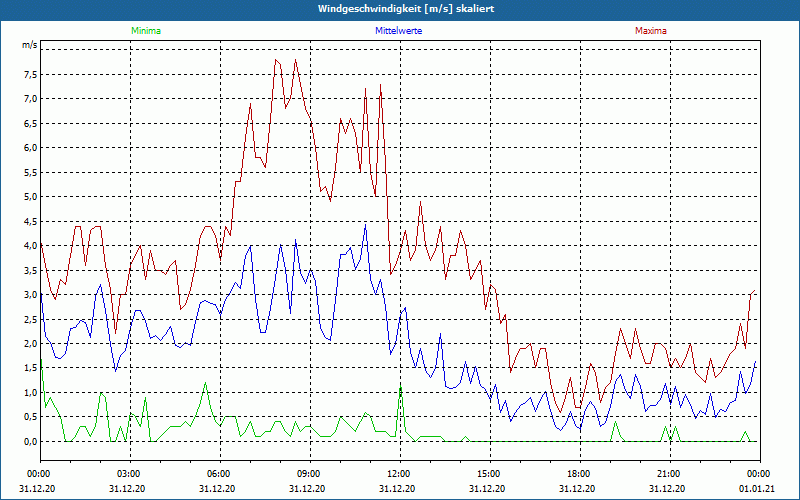This screenshot has width=800, height=500.
Task: Click the 31.12.20 date under 12:00
Action: pos(396,489)
